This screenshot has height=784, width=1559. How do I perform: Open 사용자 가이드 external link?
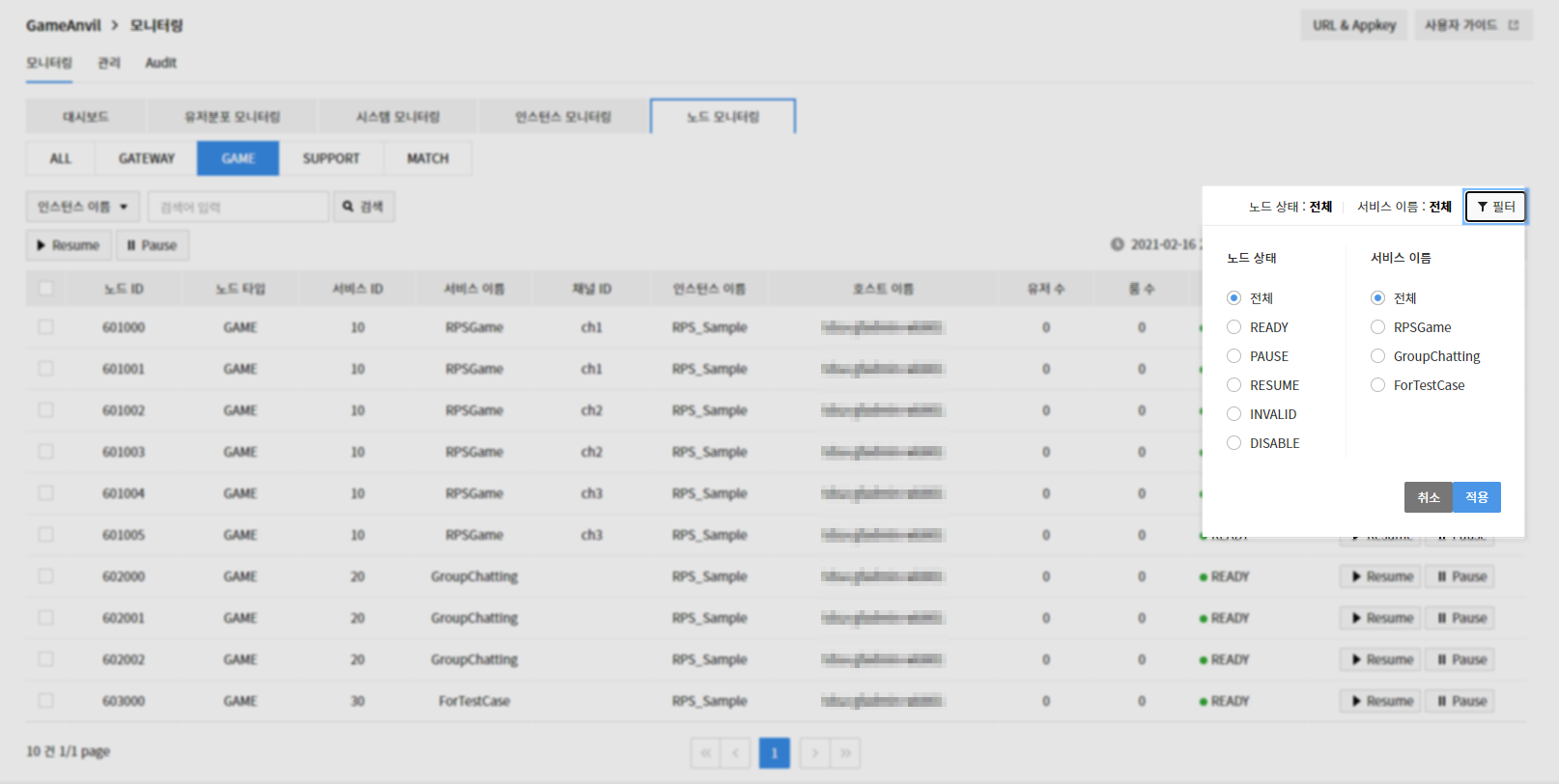tap(1473, 25)
